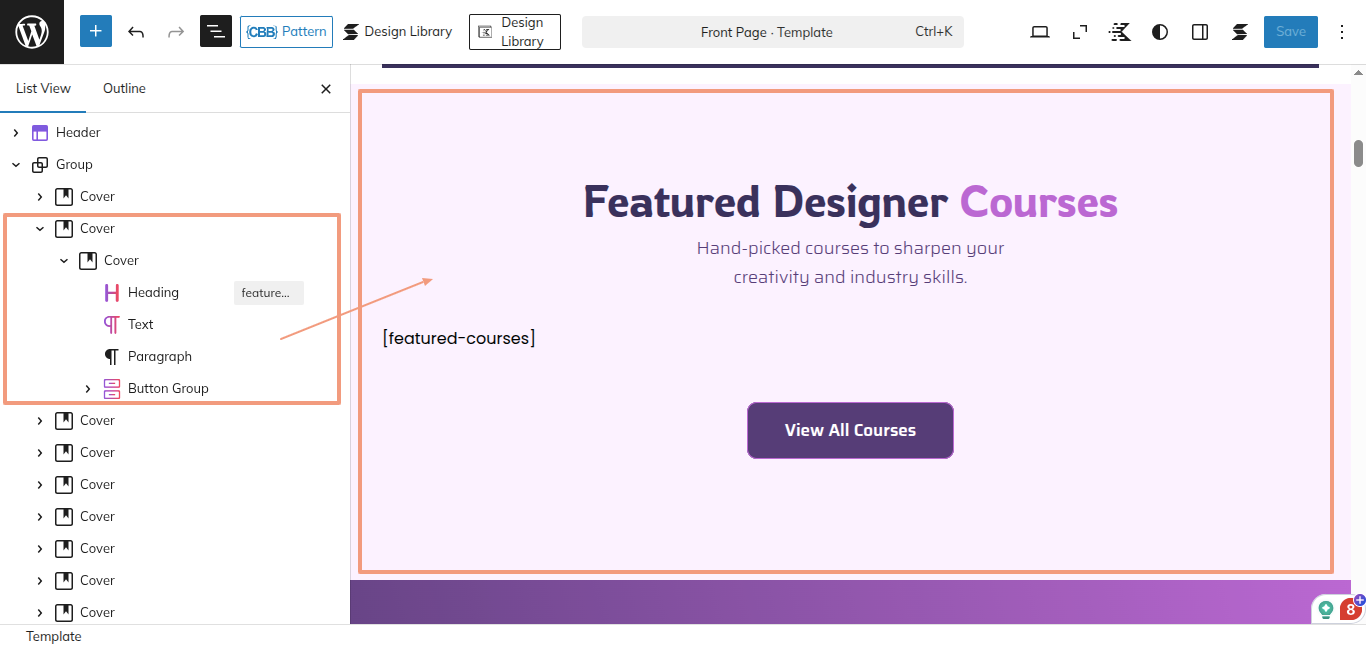Collapse the Group block chevron
Image resolution: width=1366 pixels, height=649 pixels.
pyautogui.click(x=16, y=164)
